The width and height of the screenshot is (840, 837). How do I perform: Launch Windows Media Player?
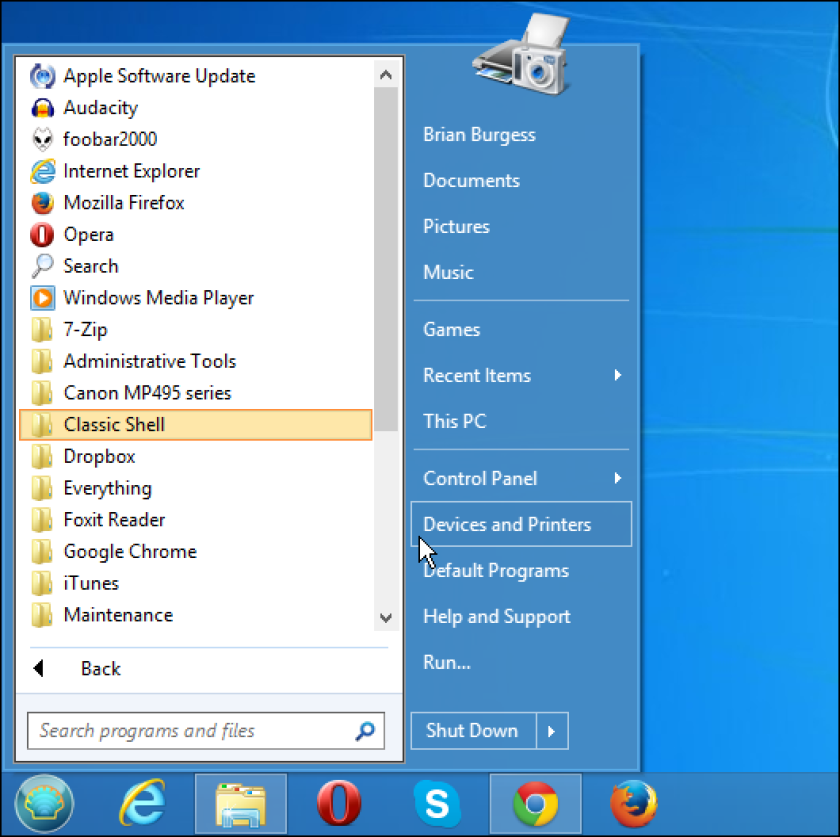(196, 297)
